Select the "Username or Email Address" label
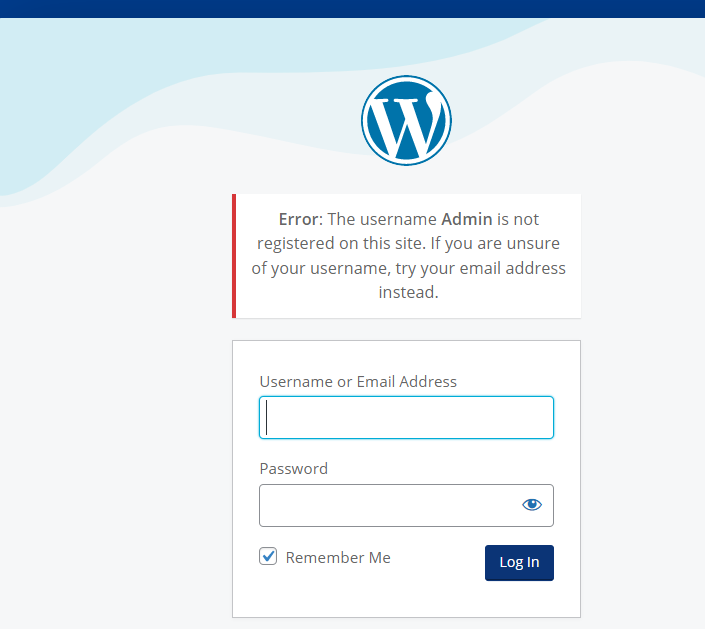705x629 pixels. pyautogui.click(x=358, y=381)
